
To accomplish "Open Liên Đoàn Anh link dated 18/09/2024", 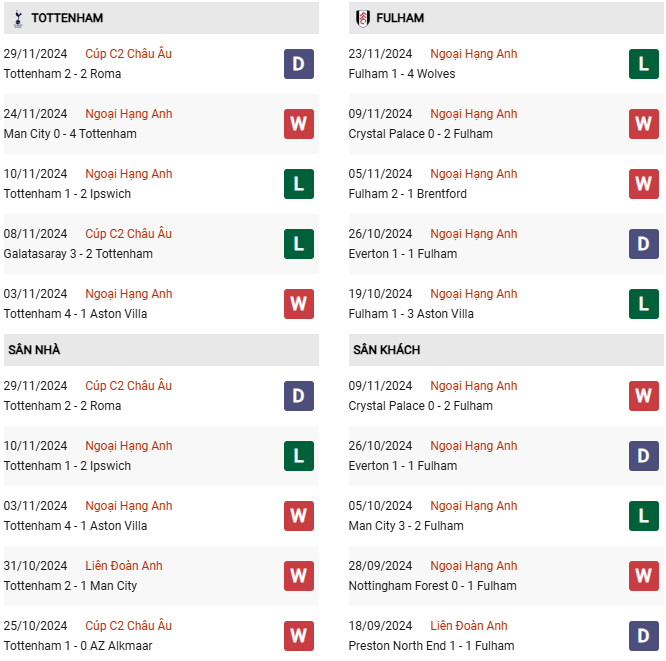I will click(468, 626).
